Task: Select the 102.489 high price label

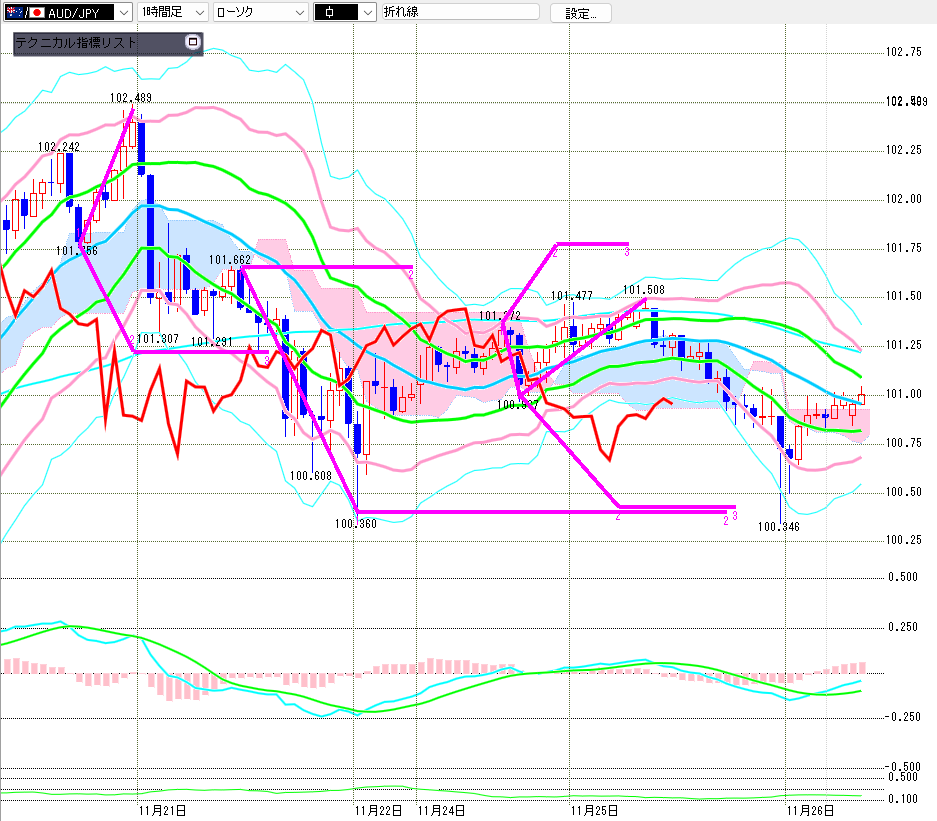Action: (132, 98)
